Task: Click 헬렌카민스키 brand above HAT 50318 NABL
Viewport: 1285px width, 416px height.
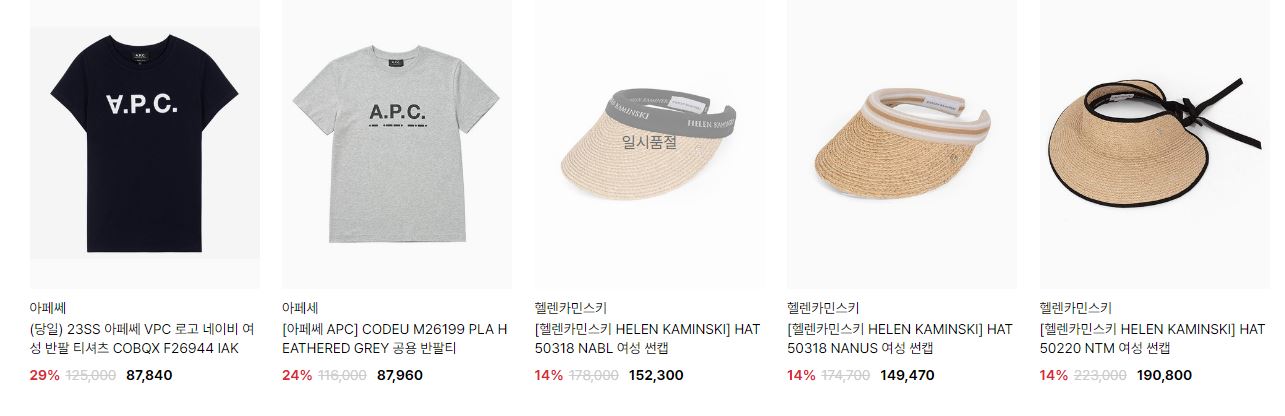Action: [x=571, y=308]
